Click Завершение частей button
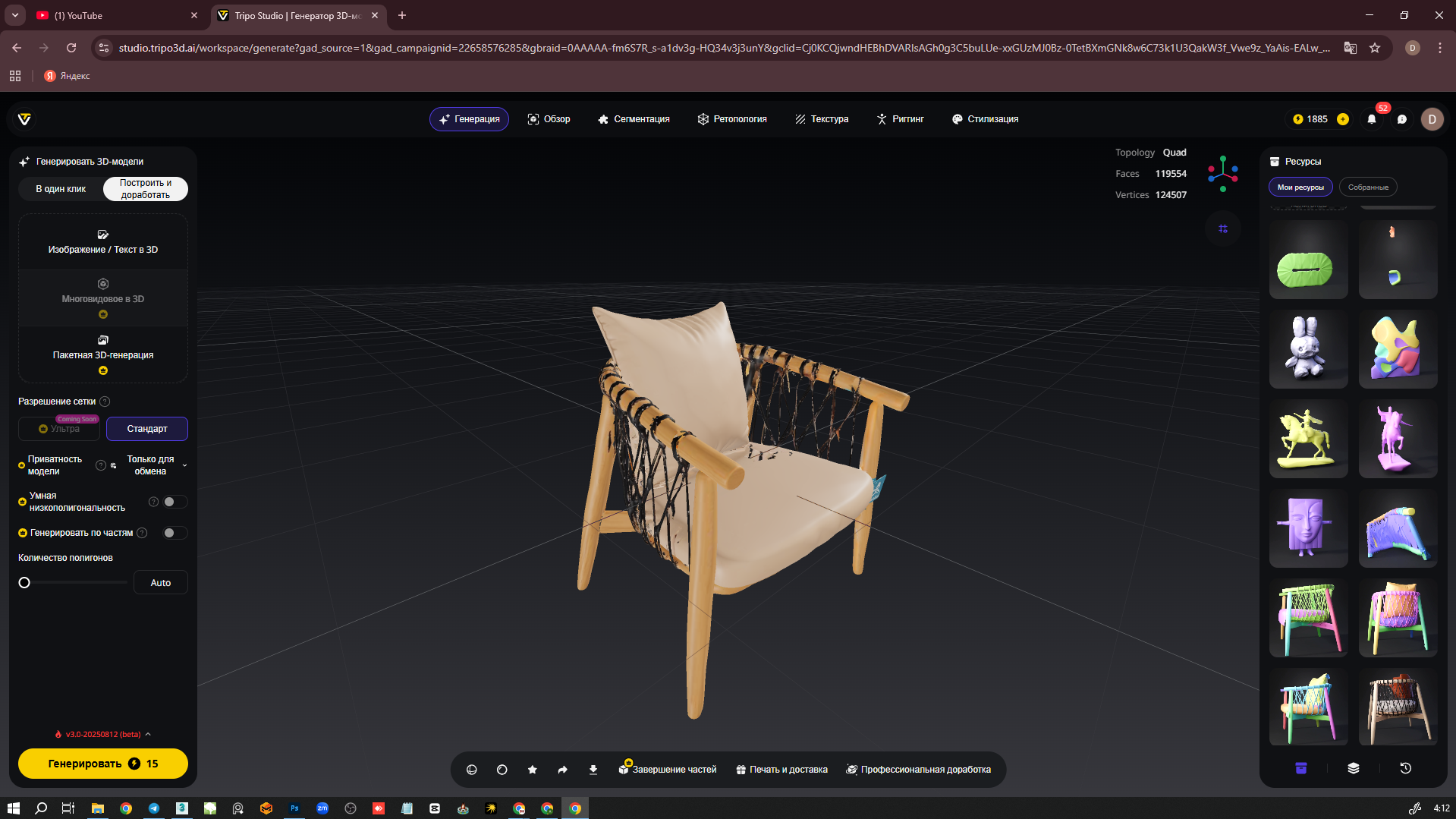The height and width of the screenshot is (819, 1456). point(668,770)
